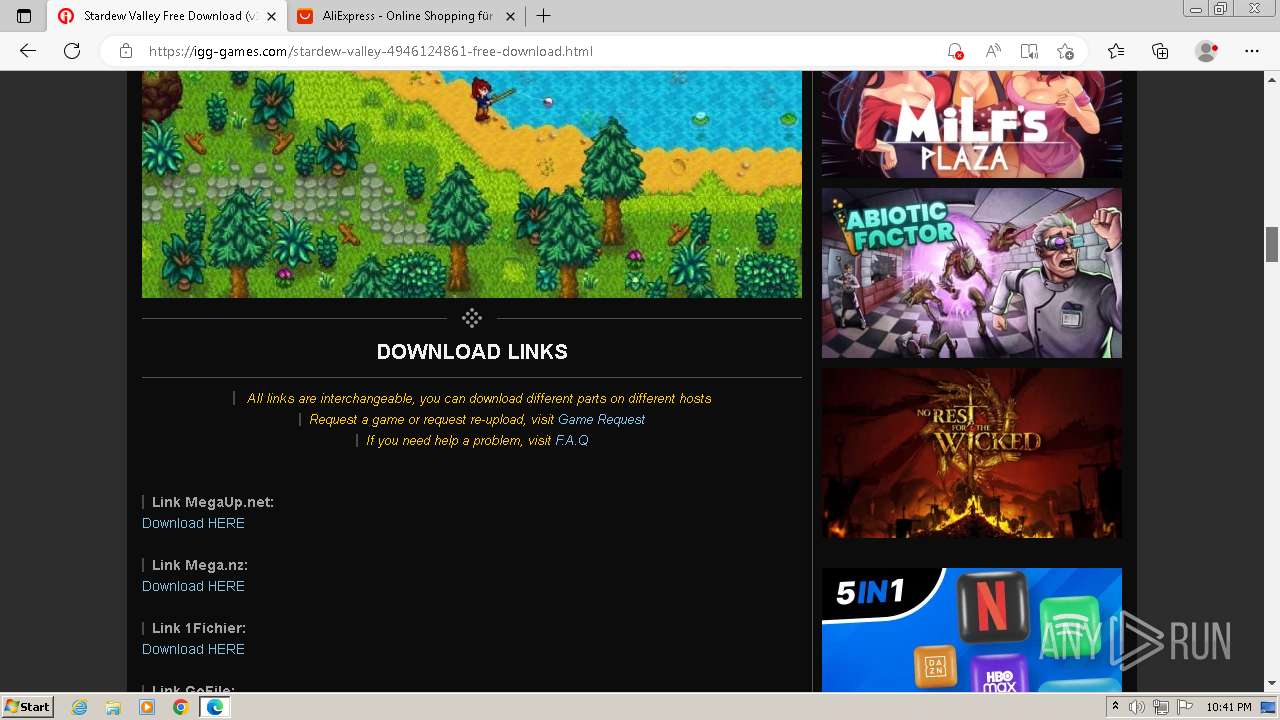Open the Collections panel
1280x720 pixels.
1160,51
